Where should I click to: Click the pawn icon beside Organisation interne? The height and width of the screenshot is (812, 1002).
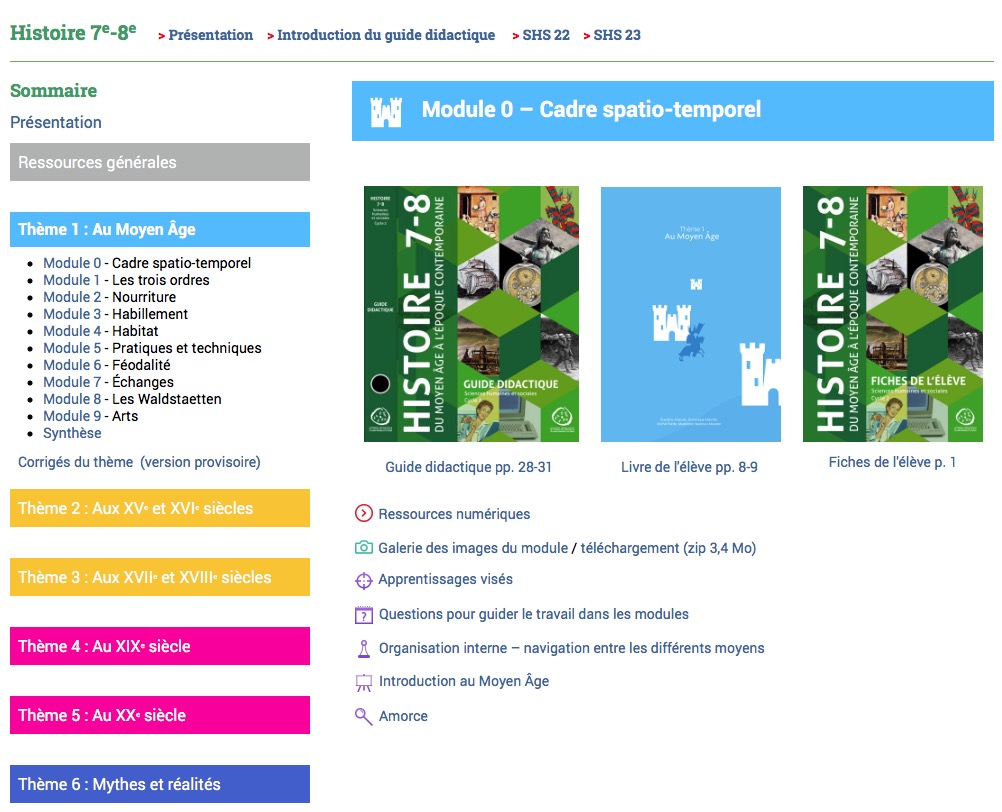364,649
